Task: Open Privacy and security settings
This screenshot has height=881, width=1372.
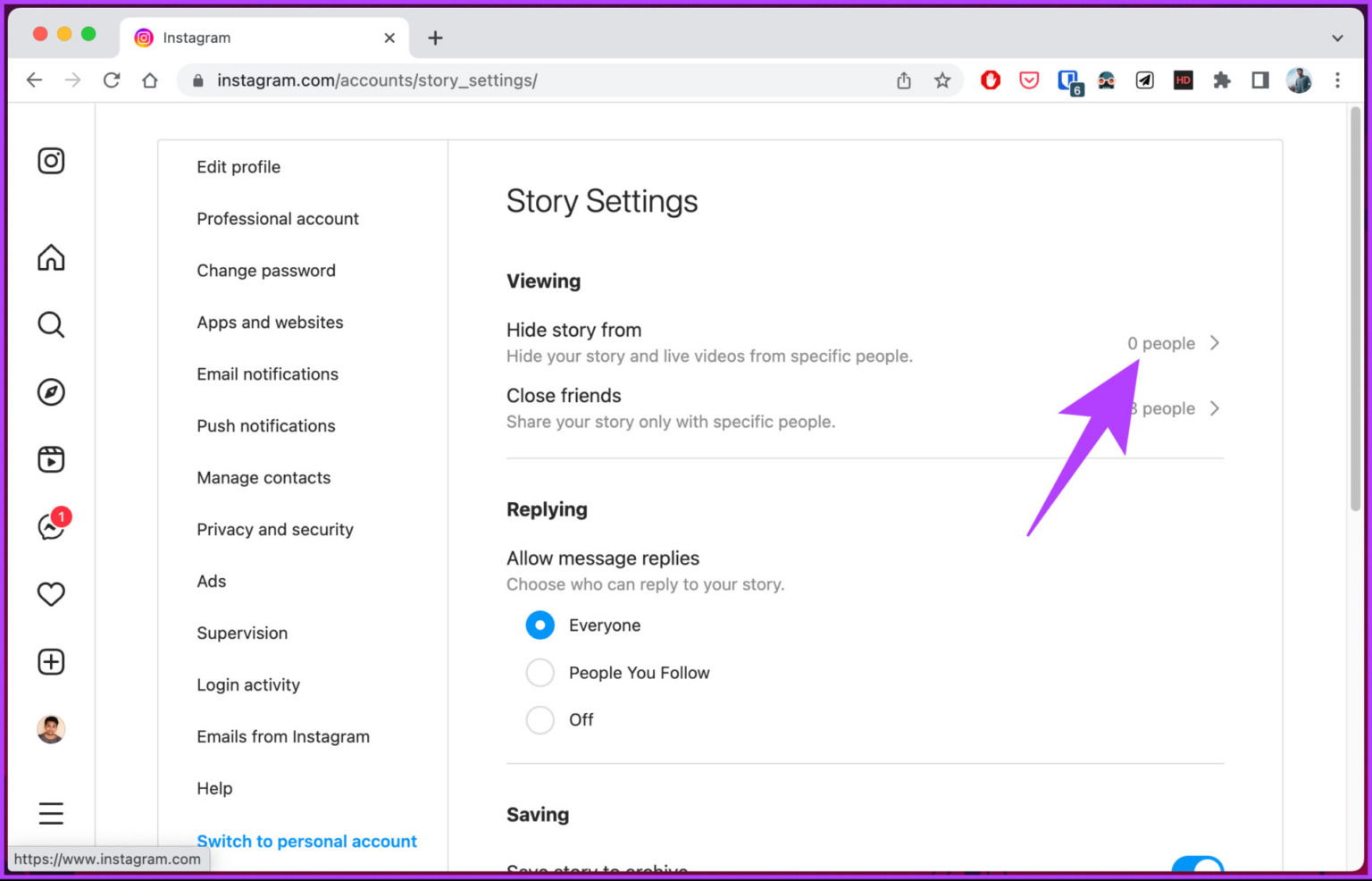Action: (x=274, y=529)
